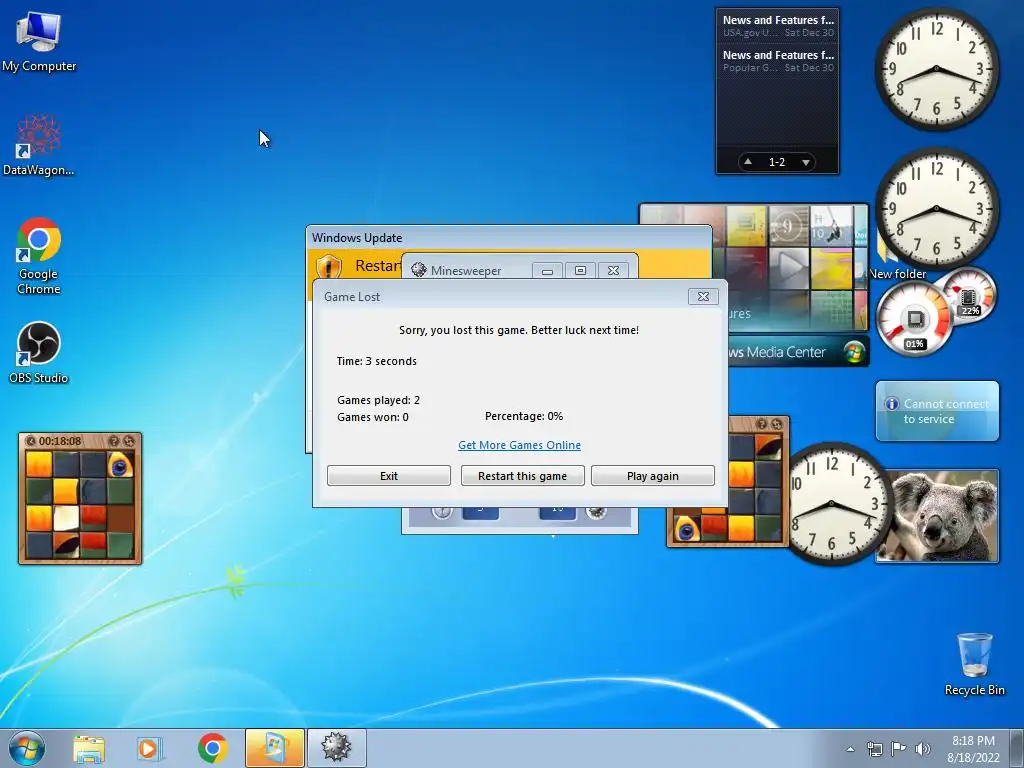The image size is (1024, 768).
Task: Minimize the Minesweeper window
Action: point(547,270)
